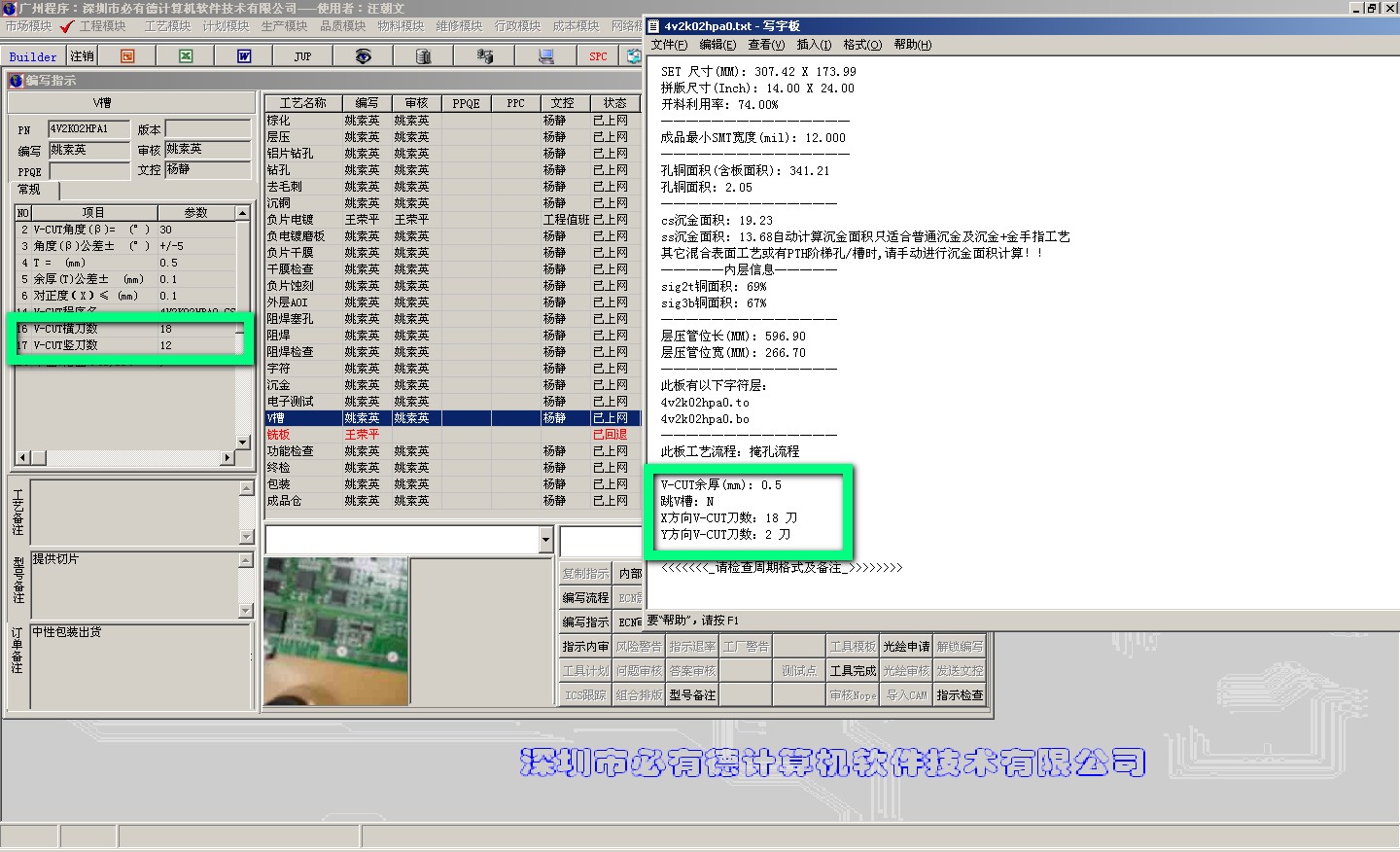1400x852 pixels.
Task: Click the PPQE input field in the V槽 panel
Action: tap(88, 171)
